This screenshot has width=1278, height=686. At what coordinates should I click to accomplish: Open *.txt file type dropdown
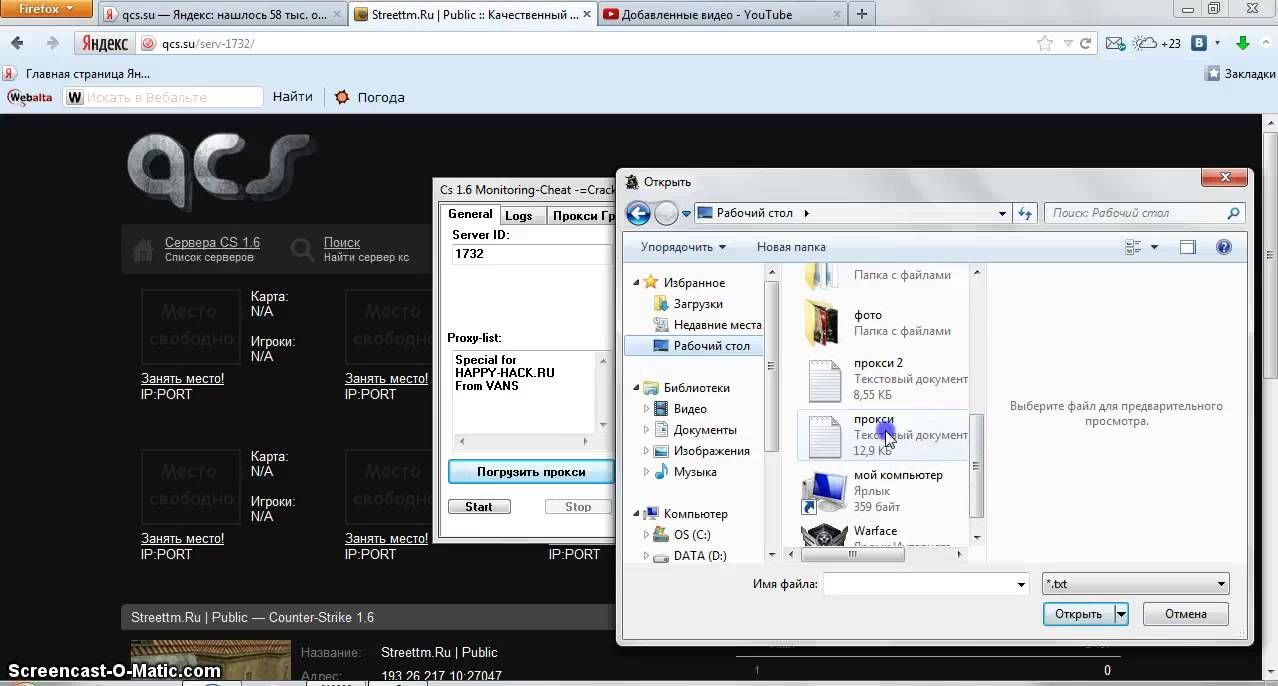pos(1221,584)
